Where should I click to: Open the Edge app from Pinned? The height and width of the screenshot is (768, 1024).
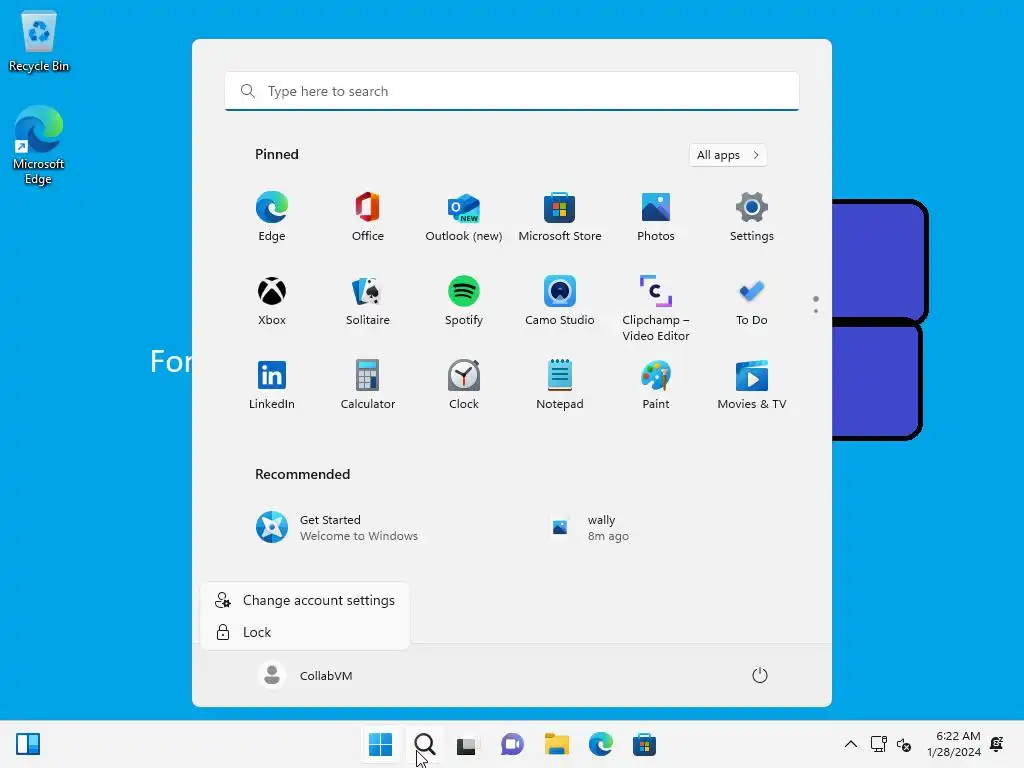272,217
